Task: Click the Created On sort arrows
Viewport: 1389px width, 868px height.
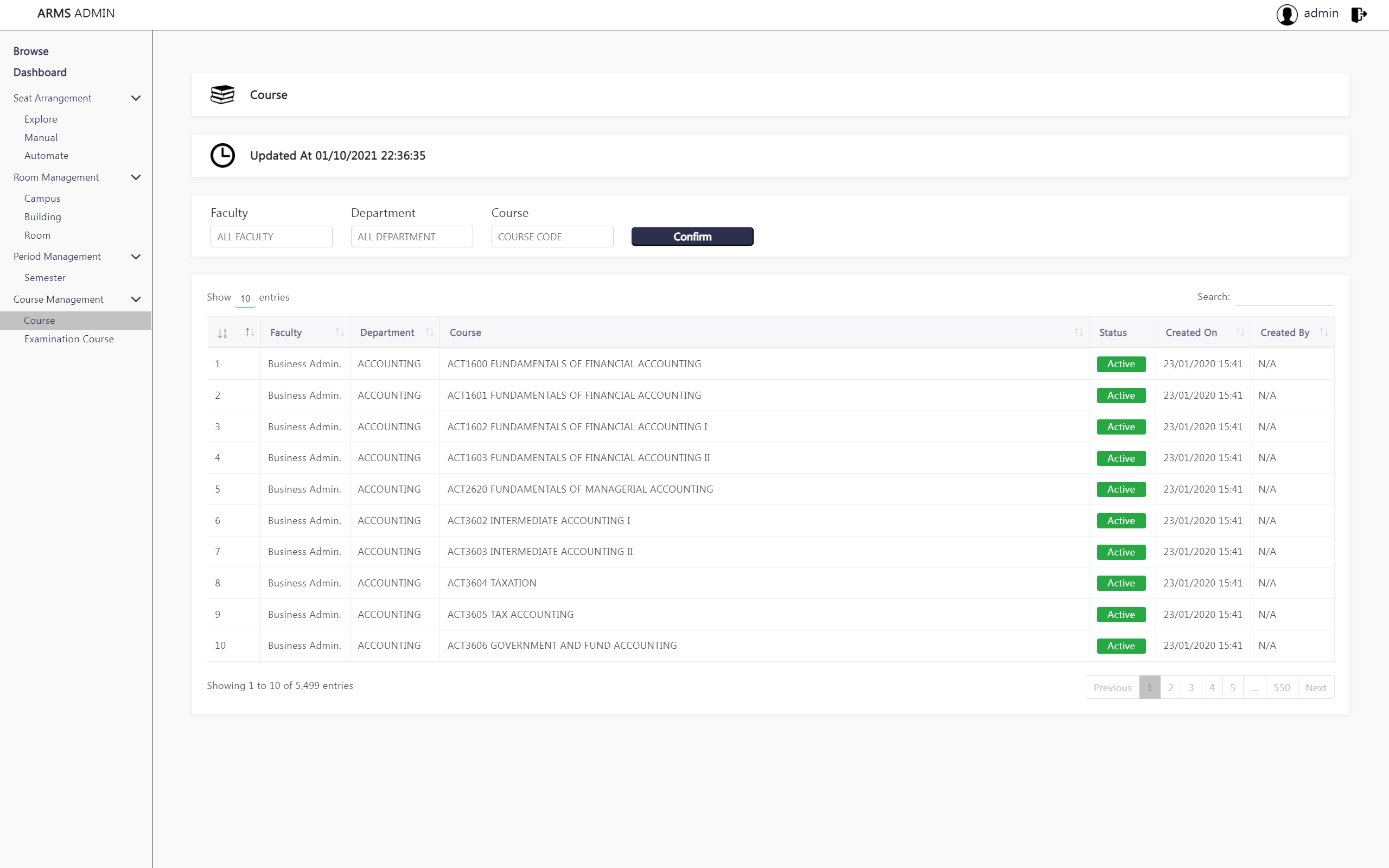Action: tap(1239, 333)
